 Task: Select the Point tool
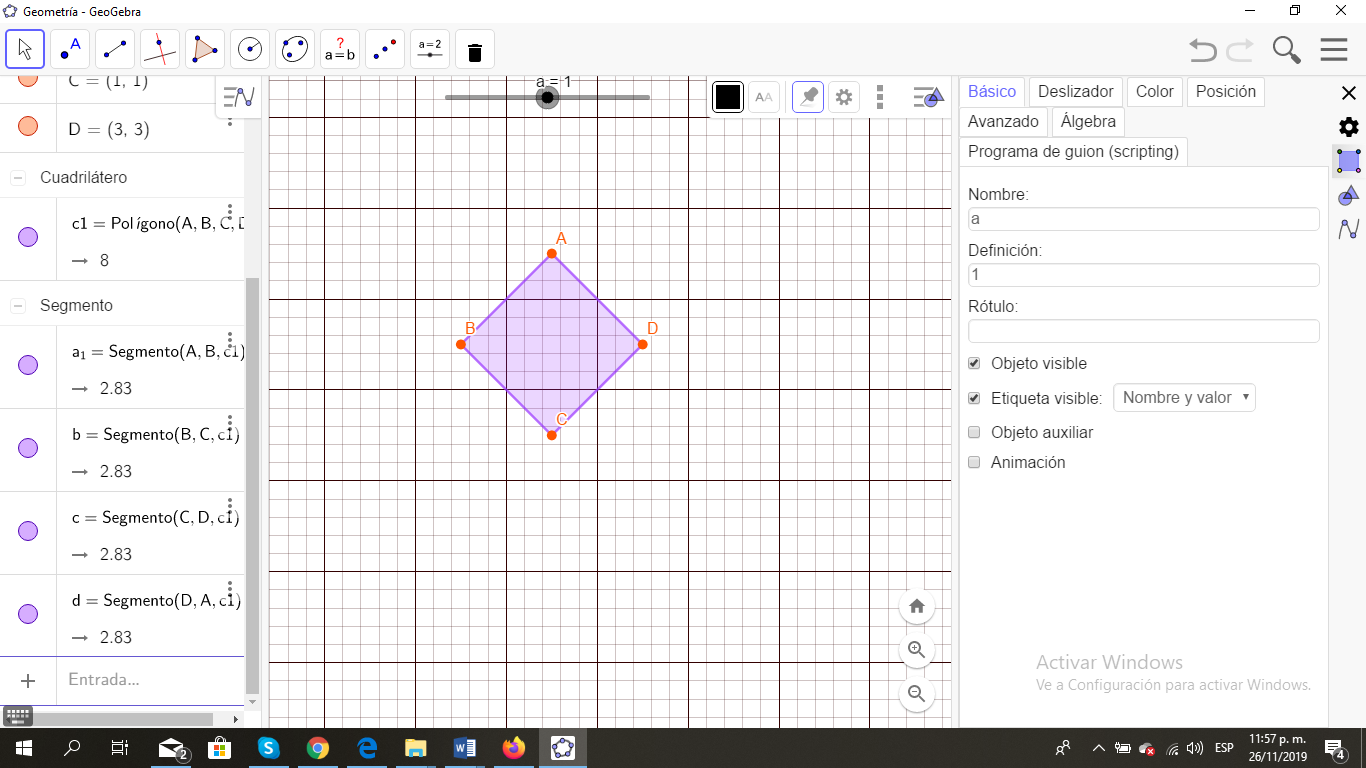(70, 48)
